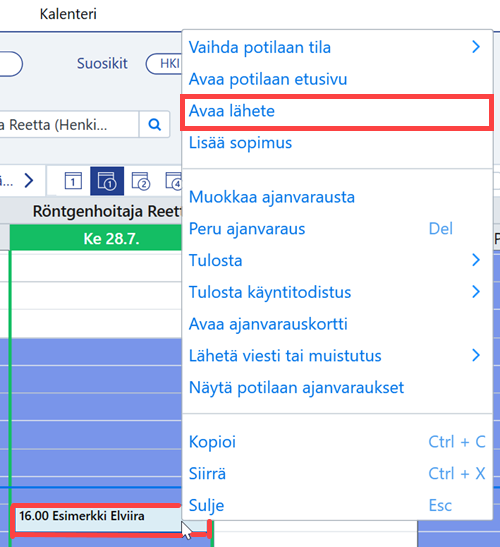Open the Tulosta submenu

point(337,261)
